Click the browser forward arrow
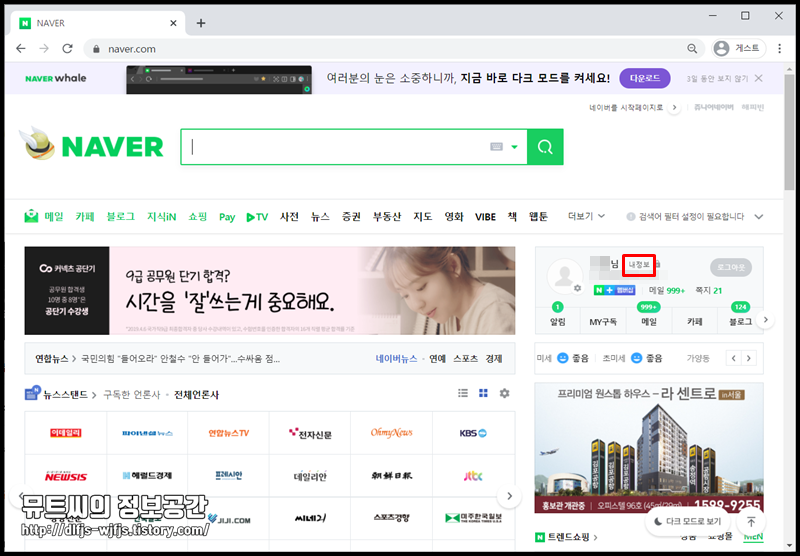 tap(44, 48)
